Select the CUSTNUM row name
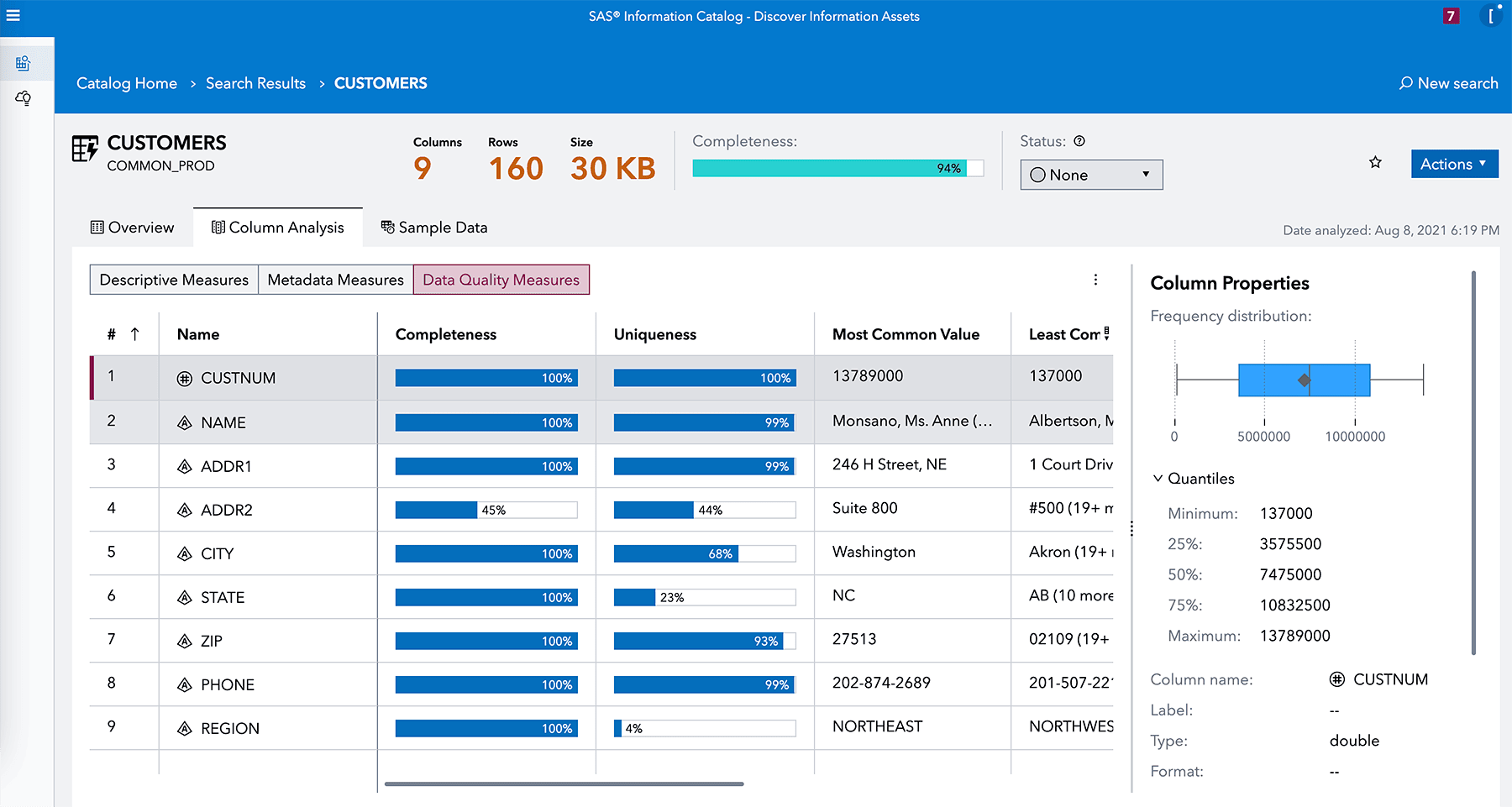The image size is (1512, 807). (x=239, y=378)
